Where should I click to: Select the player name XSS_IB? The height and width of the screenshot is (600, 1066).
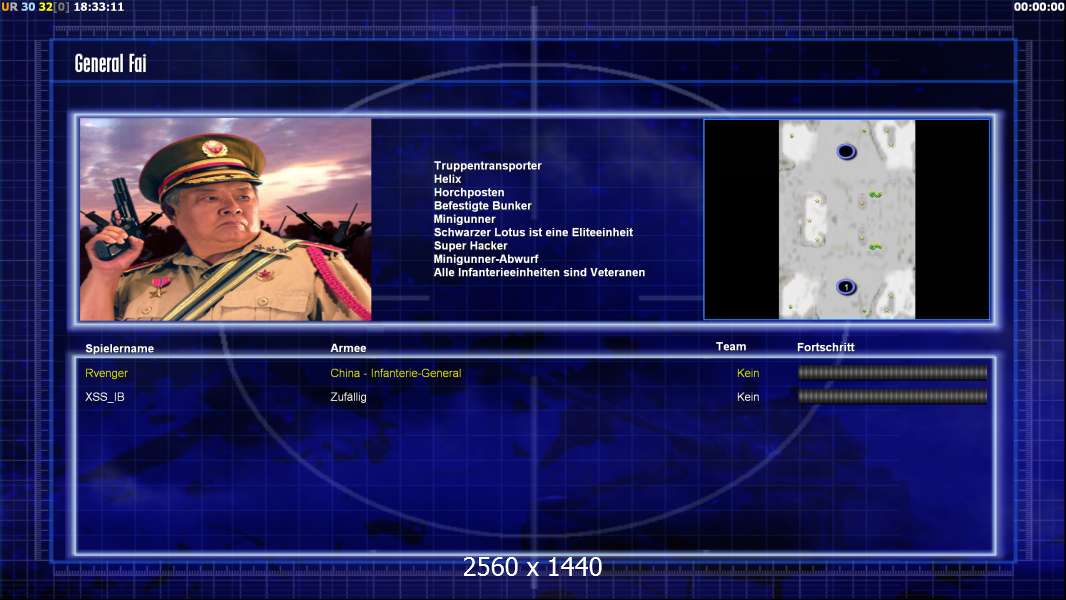105,397
